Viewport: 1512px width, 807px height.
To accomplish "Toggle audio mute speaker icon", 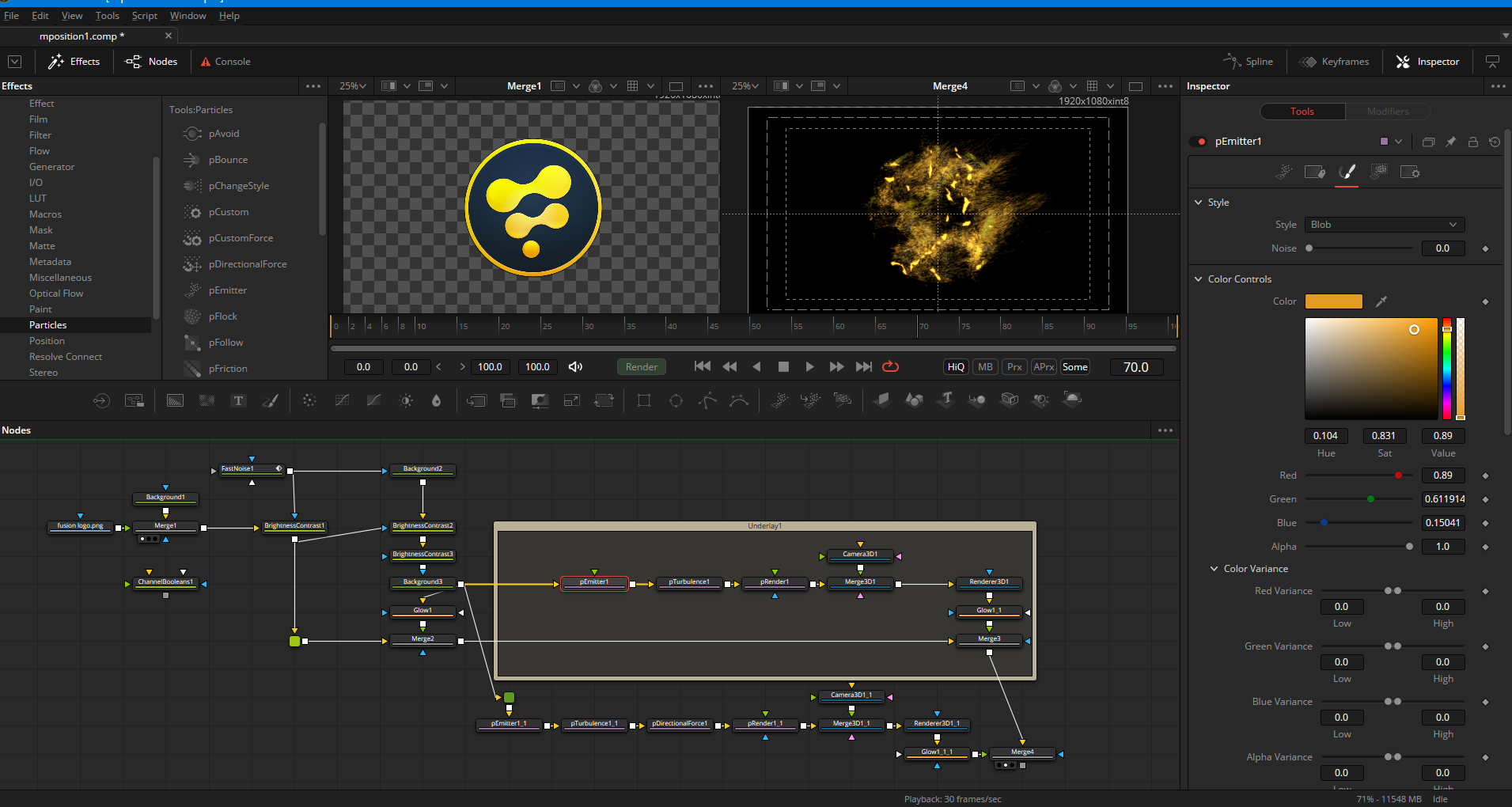I will click(x=575, y=367).
